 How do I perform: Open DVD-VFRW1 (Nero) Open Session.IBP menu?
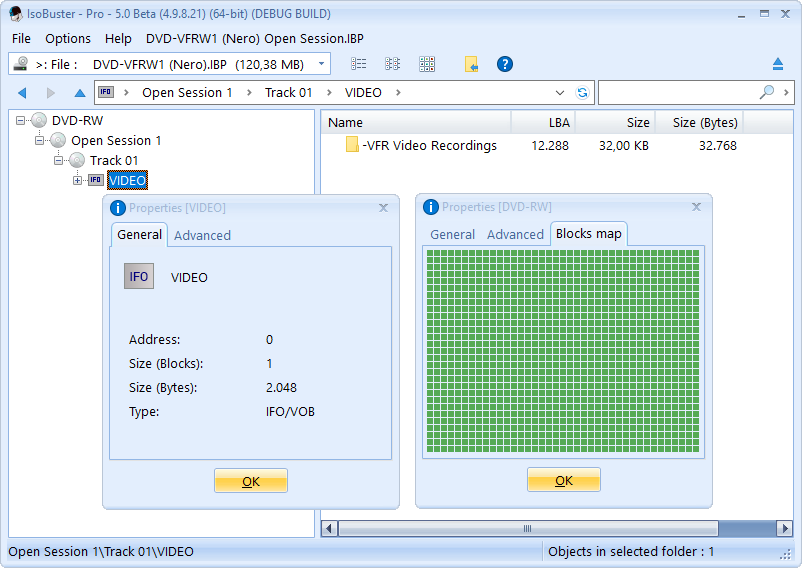pos(255,39)
